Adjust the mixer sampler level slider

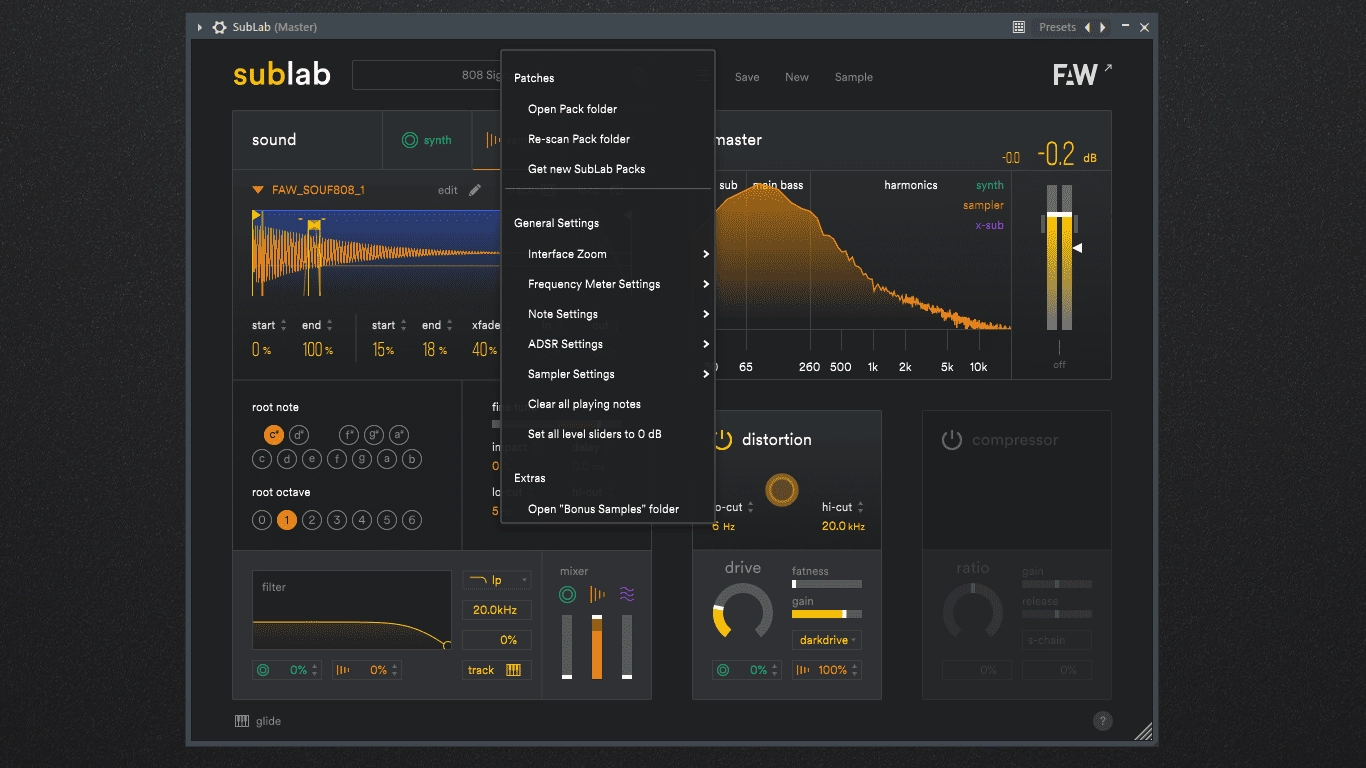pyautogui.click(x=597, y=647)
